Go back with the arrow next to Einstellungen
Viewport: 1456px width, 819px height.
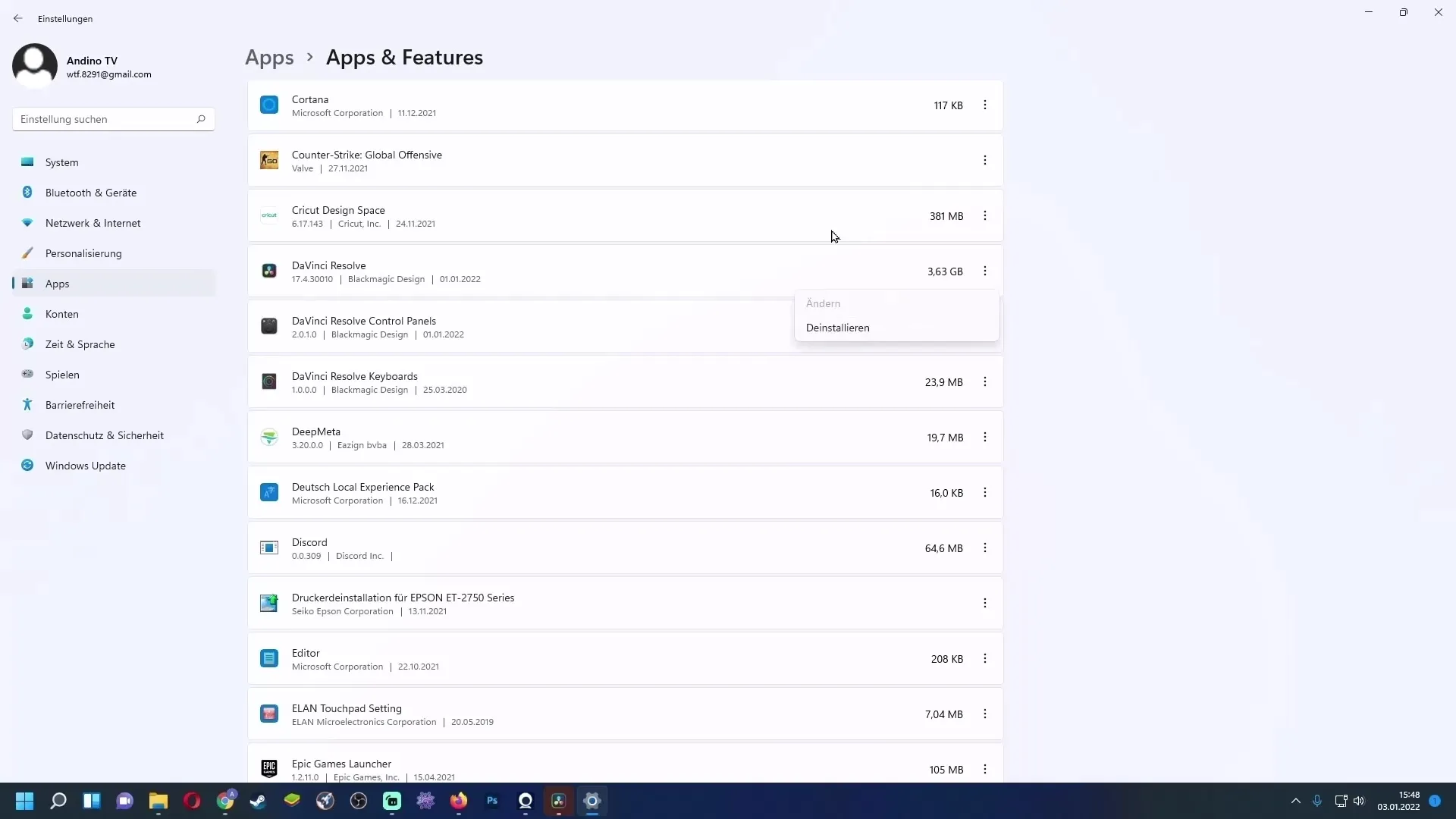tap(18, 18)
